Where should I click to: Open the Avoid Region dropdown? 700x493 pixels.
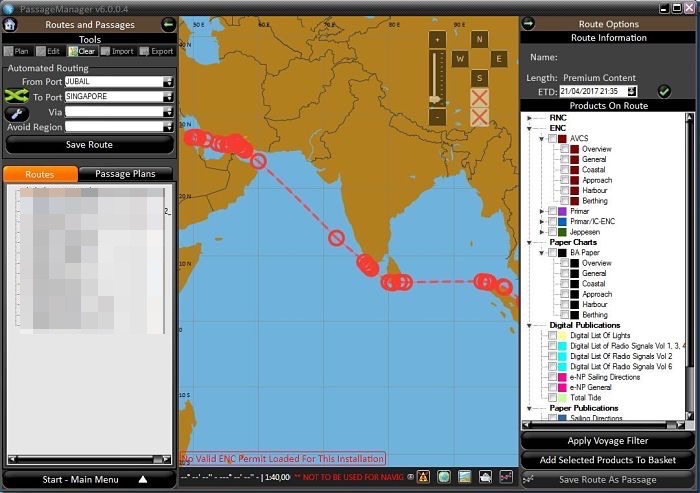(168, 127)
